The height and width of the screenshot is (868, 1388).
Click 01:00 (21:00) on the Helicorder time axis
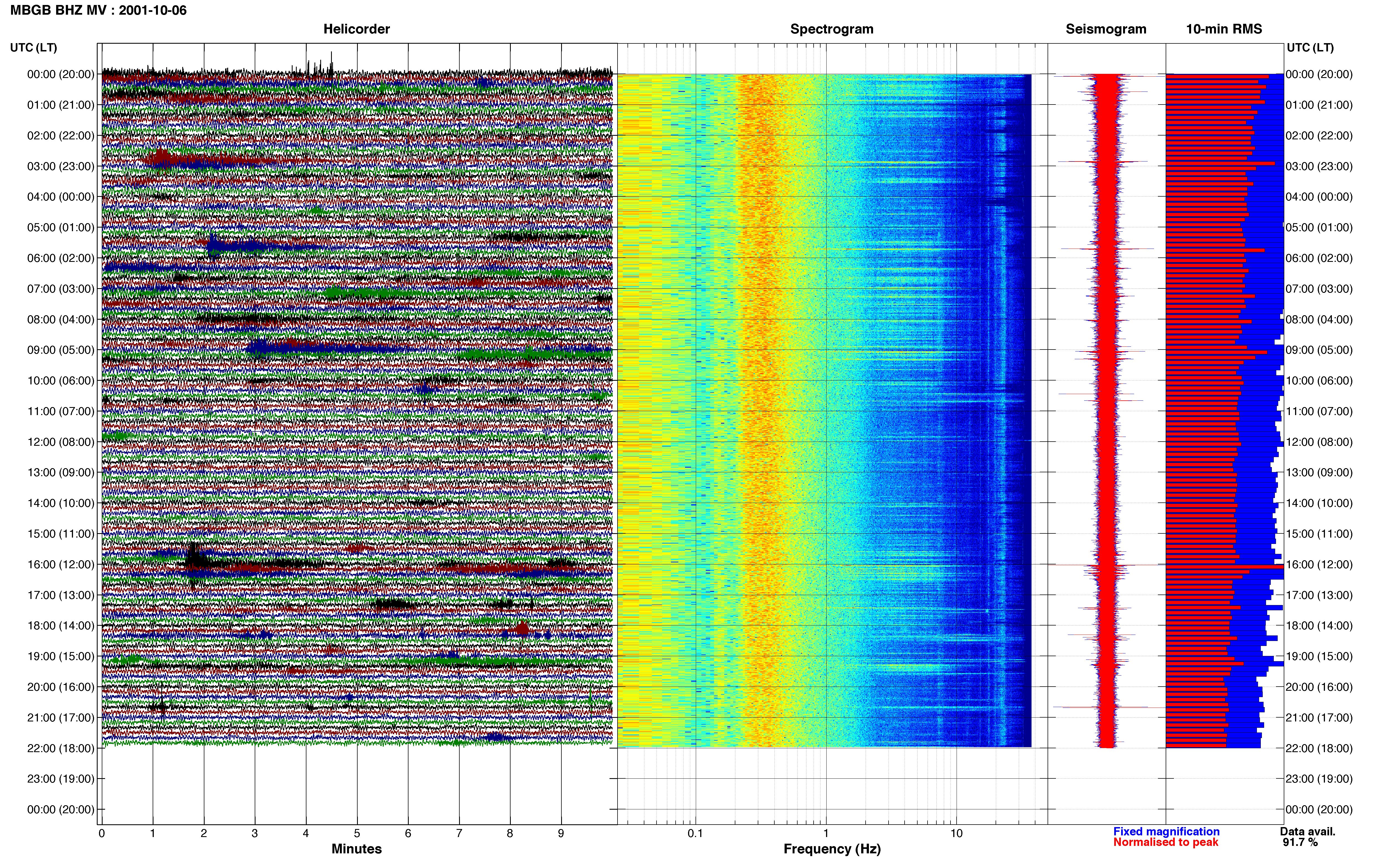point(61,105)
